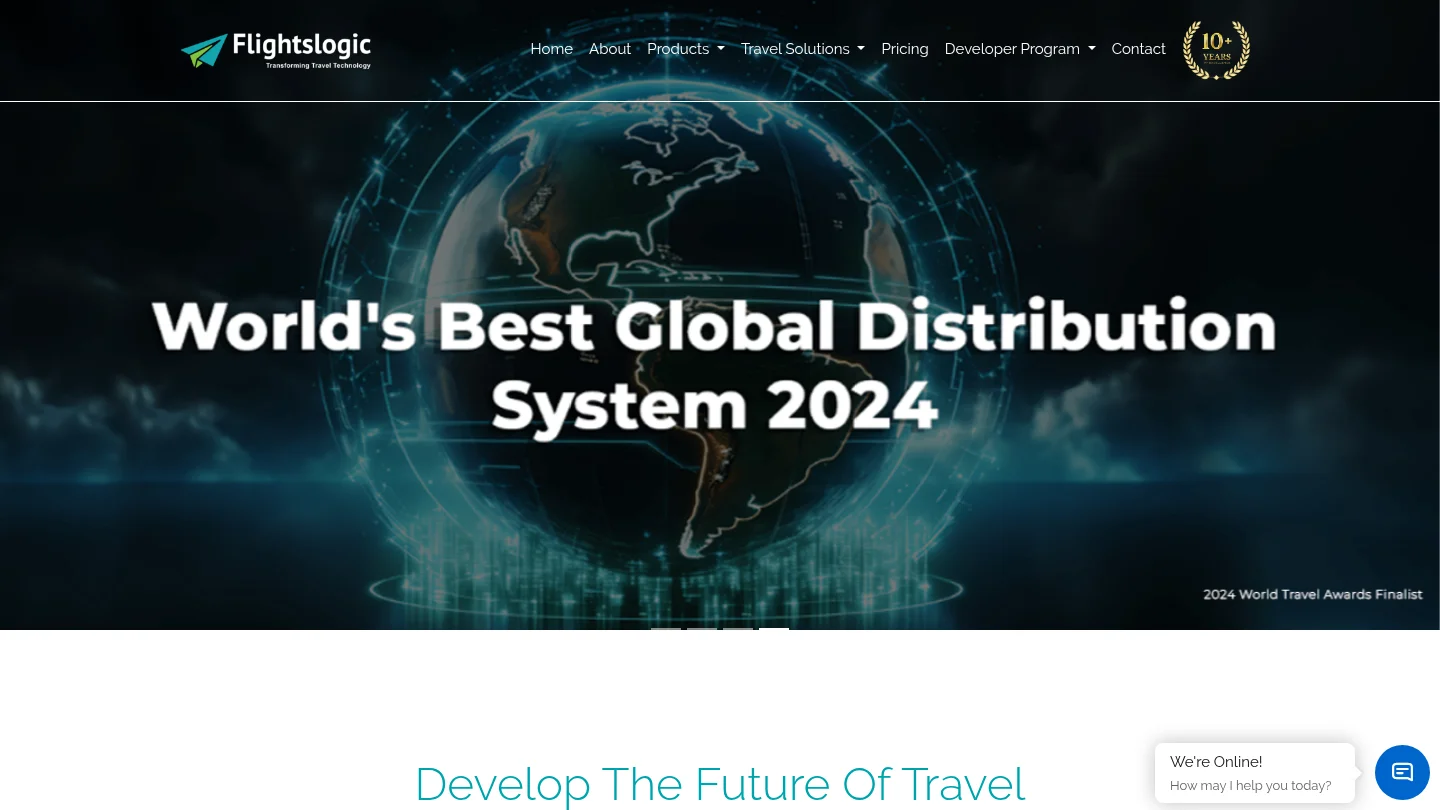Go to the Home page
The image size is (1440, 810).
pyautogui.click(x=551, y=49)
